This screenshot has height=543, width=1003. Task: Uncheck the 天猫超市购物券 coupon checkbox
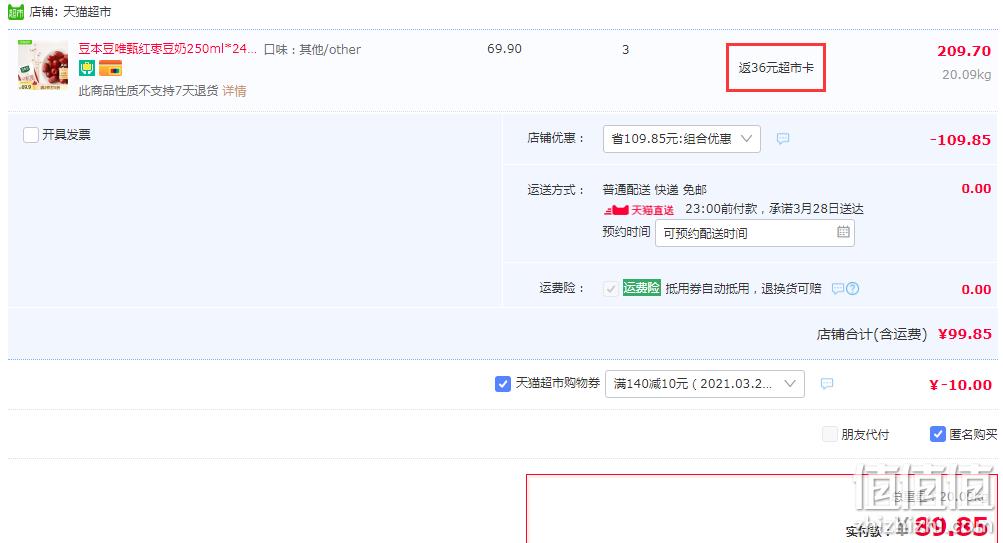click(x=503, y=384)
